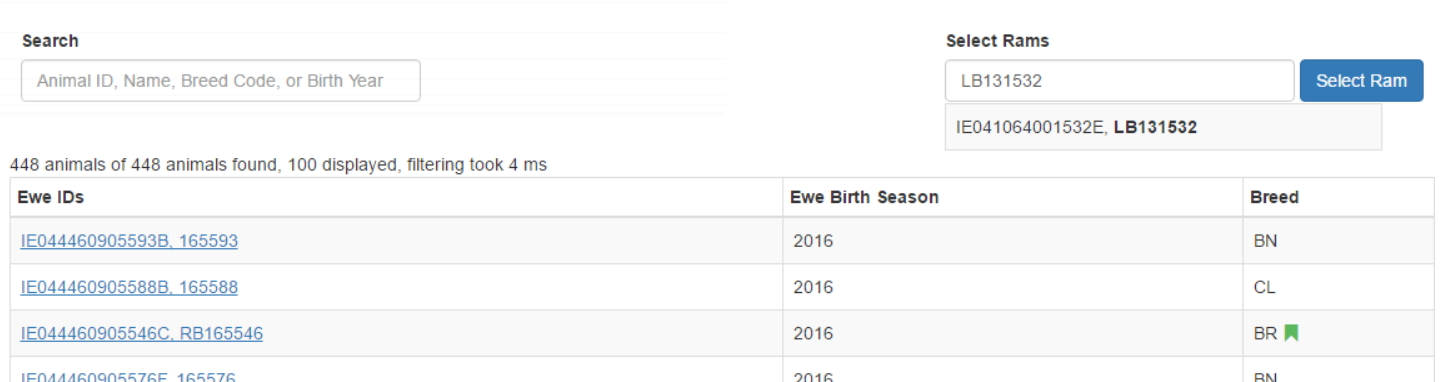Click the Select Rams input containing LB131532
The image size is (1443, 382).
point(1119,81)
